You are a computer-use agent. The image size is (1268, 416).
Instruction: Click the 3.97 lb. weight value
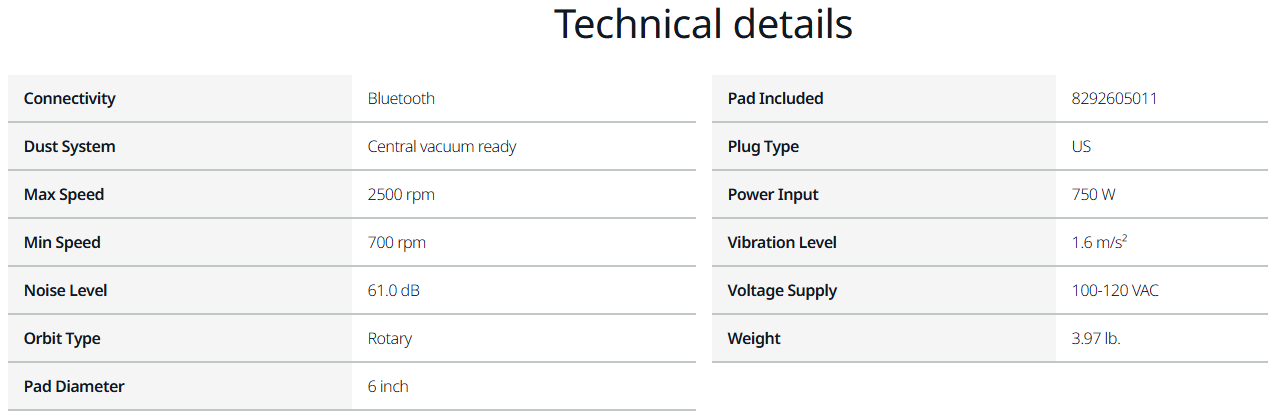pyautogui.click(x=1096, y=338)
